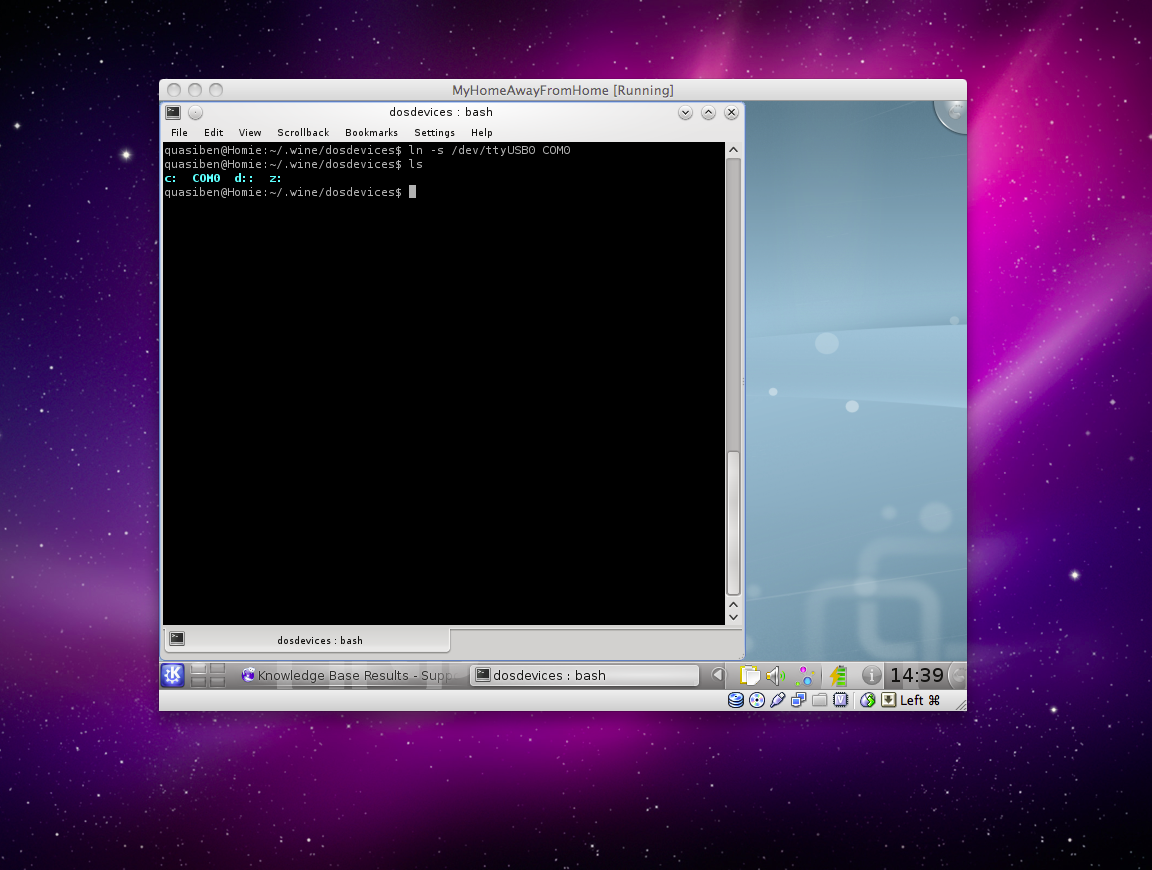The height and width of the screenshot is (870, 1152).
Task: Open the KDE kickoff launcher menu
Action: (x=173, y=675)
